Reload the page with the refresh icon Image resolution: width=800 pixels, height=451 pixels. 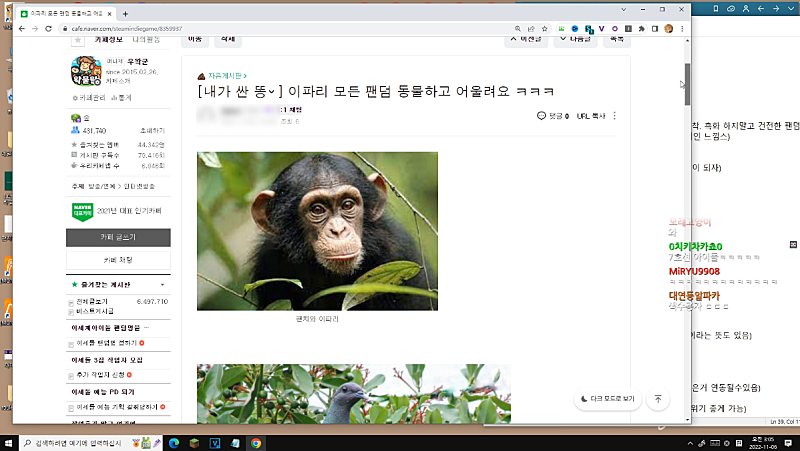49,28
